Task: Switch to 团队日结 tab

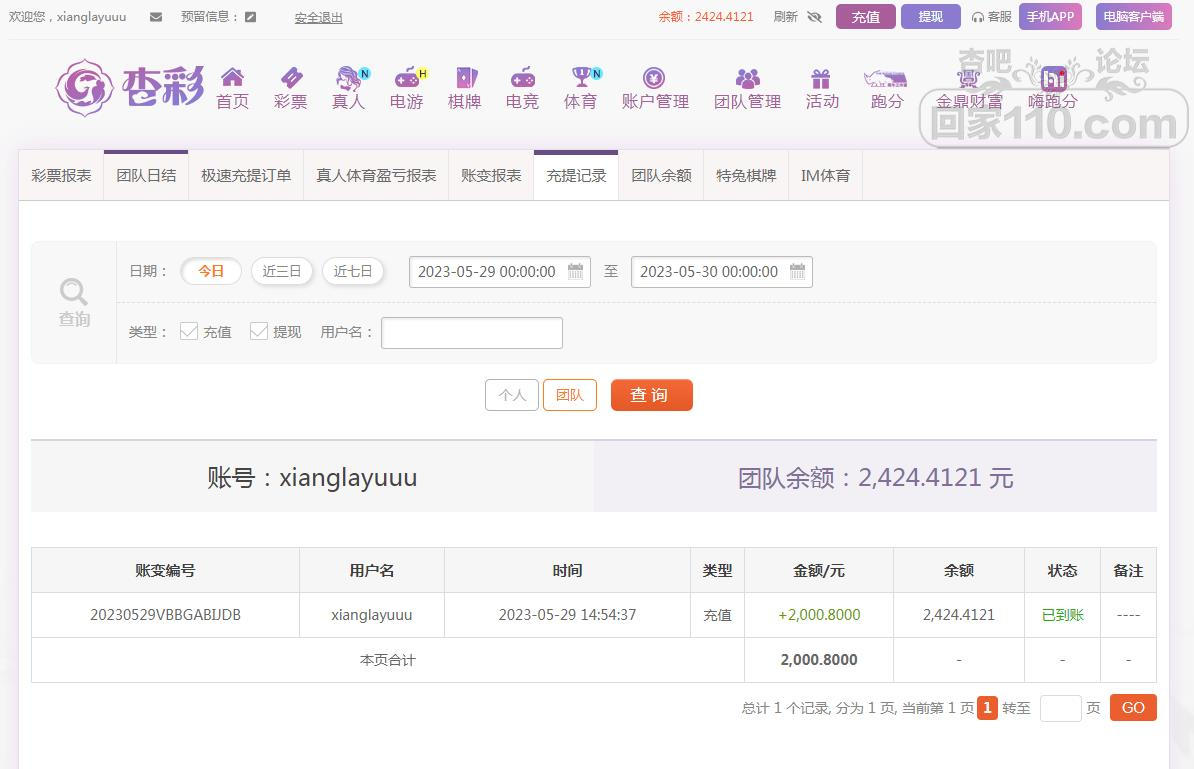Action: click(146, 176)
